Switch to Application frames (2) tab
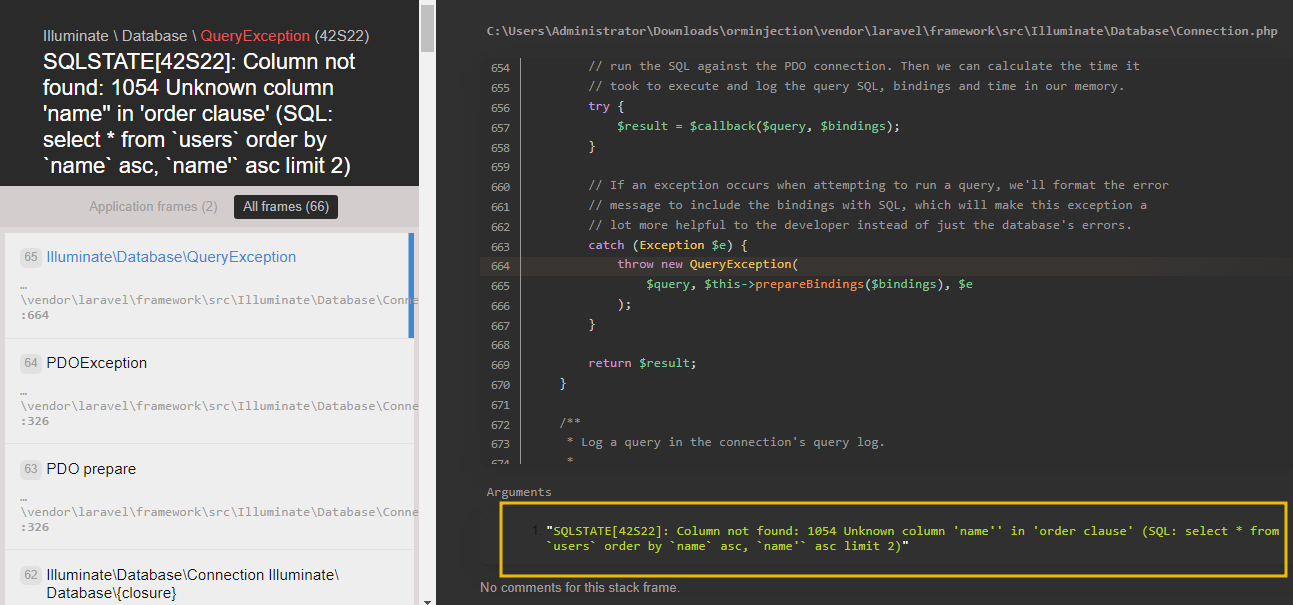This screenshot has width=1293, height=605. (x=153, y=207)
